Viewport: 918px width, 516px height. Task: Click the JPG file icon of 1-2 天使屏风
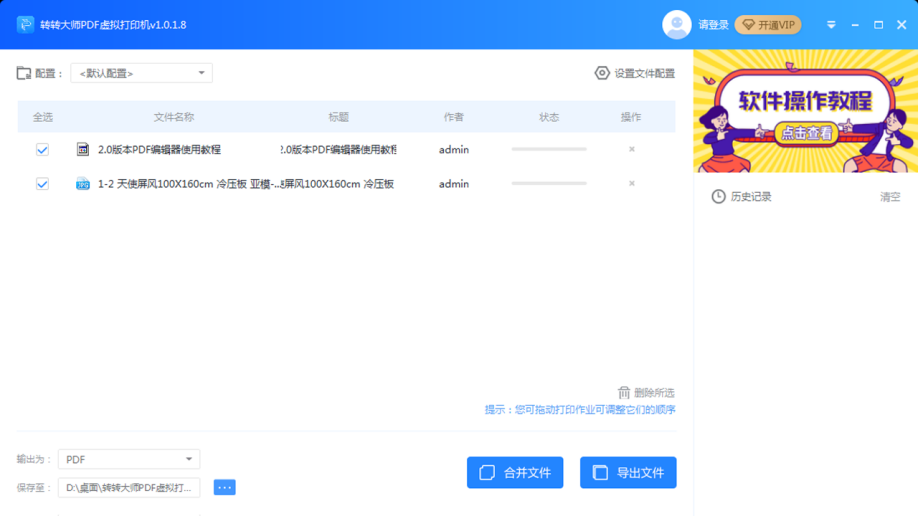coord(83,184)
